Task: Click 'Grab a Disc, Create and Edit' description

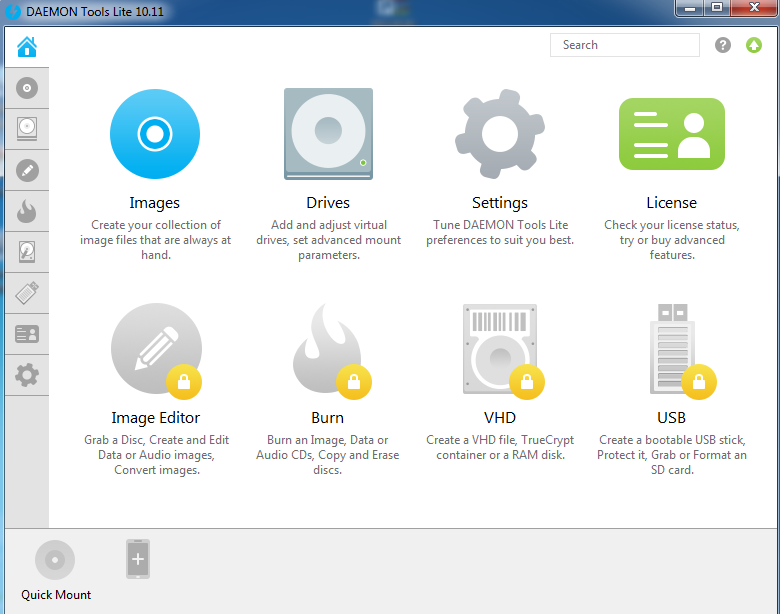Action: (x=156, y=455)
